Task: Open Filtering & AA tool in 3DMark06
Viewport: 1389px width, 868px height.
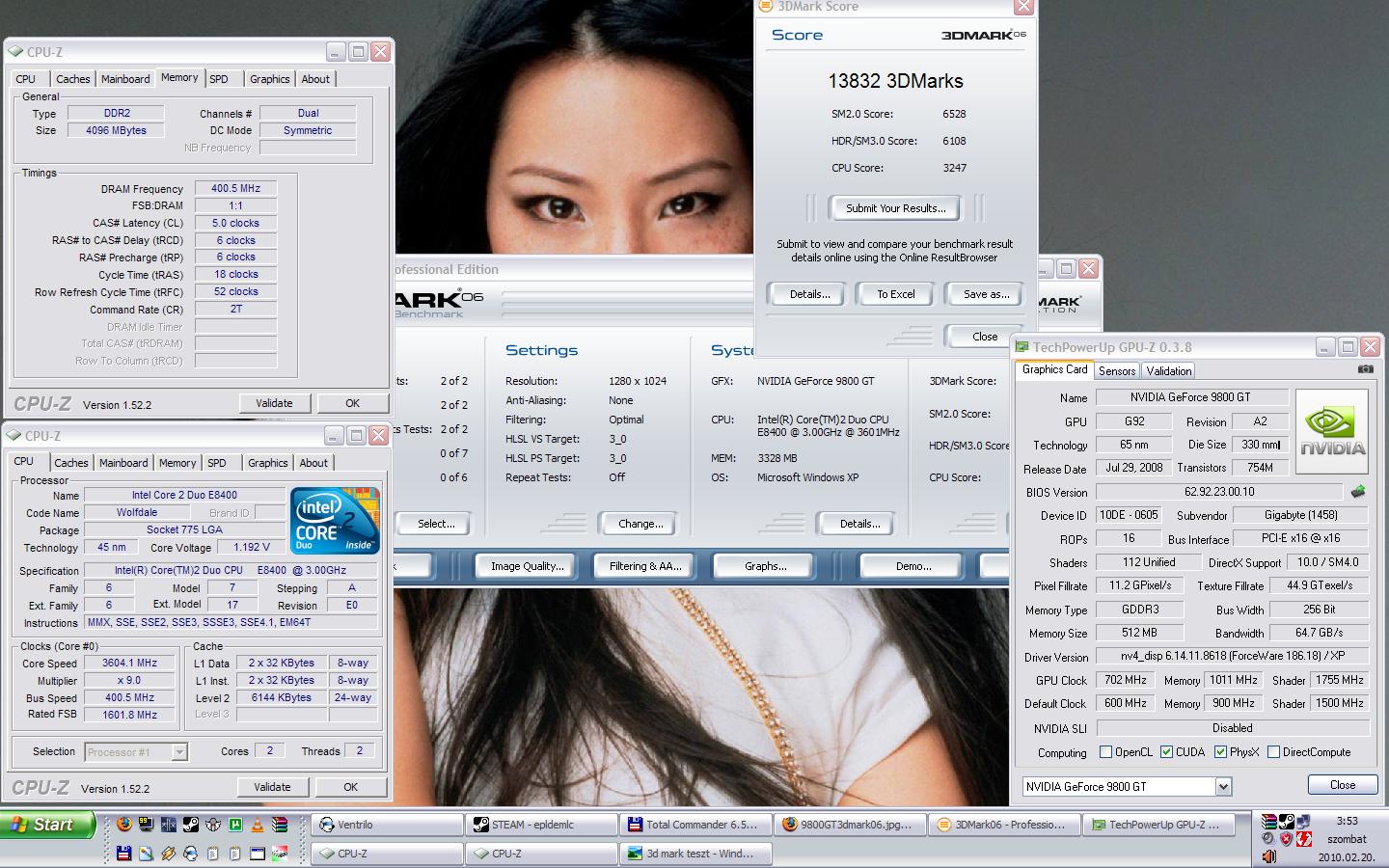Action: click(645, 566)
